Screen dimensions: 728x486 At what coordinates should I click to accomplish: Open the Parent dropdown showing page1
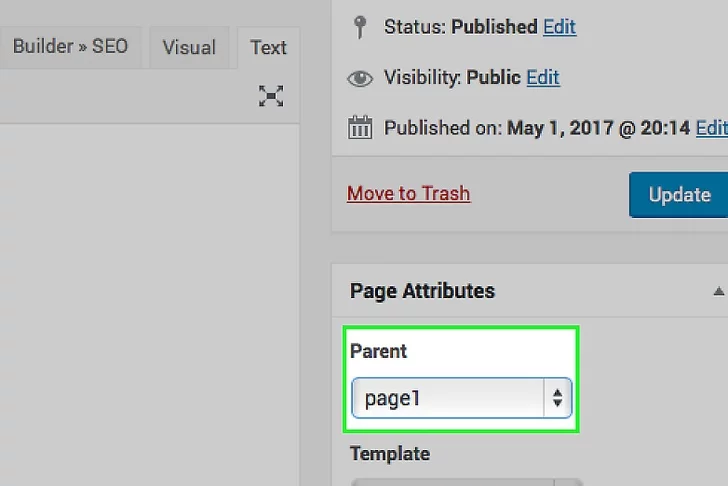448,399
